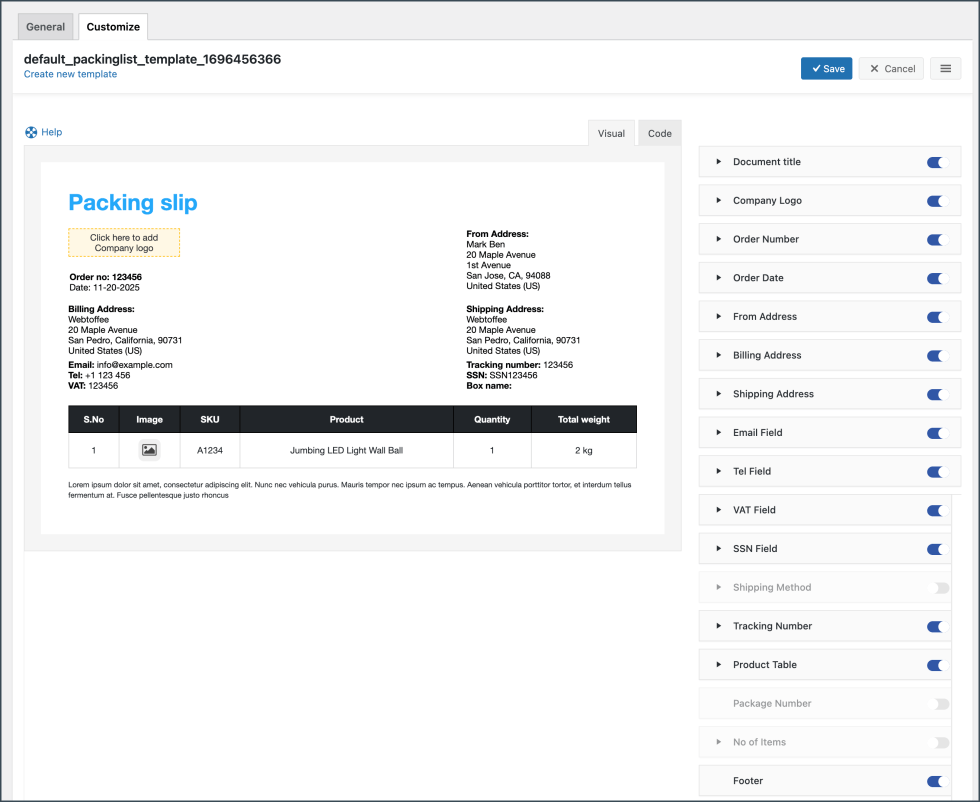The width and height of the screenshot is (980, 802).
Task: Click the A1234 SKU cell
Action: 210,450
